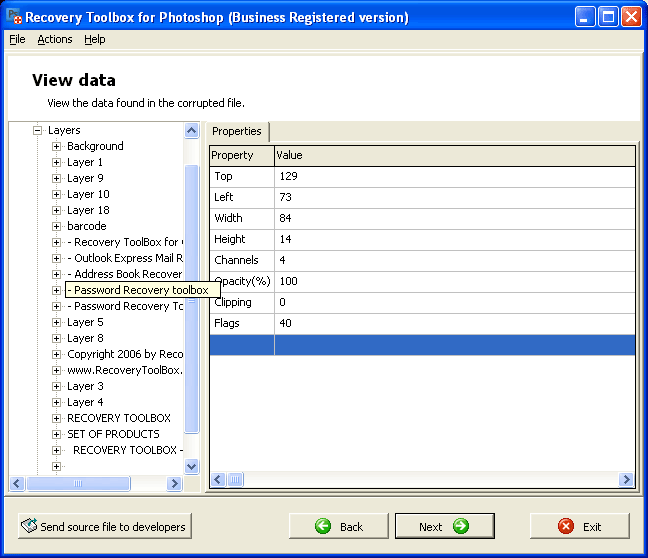Click the red X icon on Exit button
The height and width of the screenshot is (558, 648).
click(566, 526)
